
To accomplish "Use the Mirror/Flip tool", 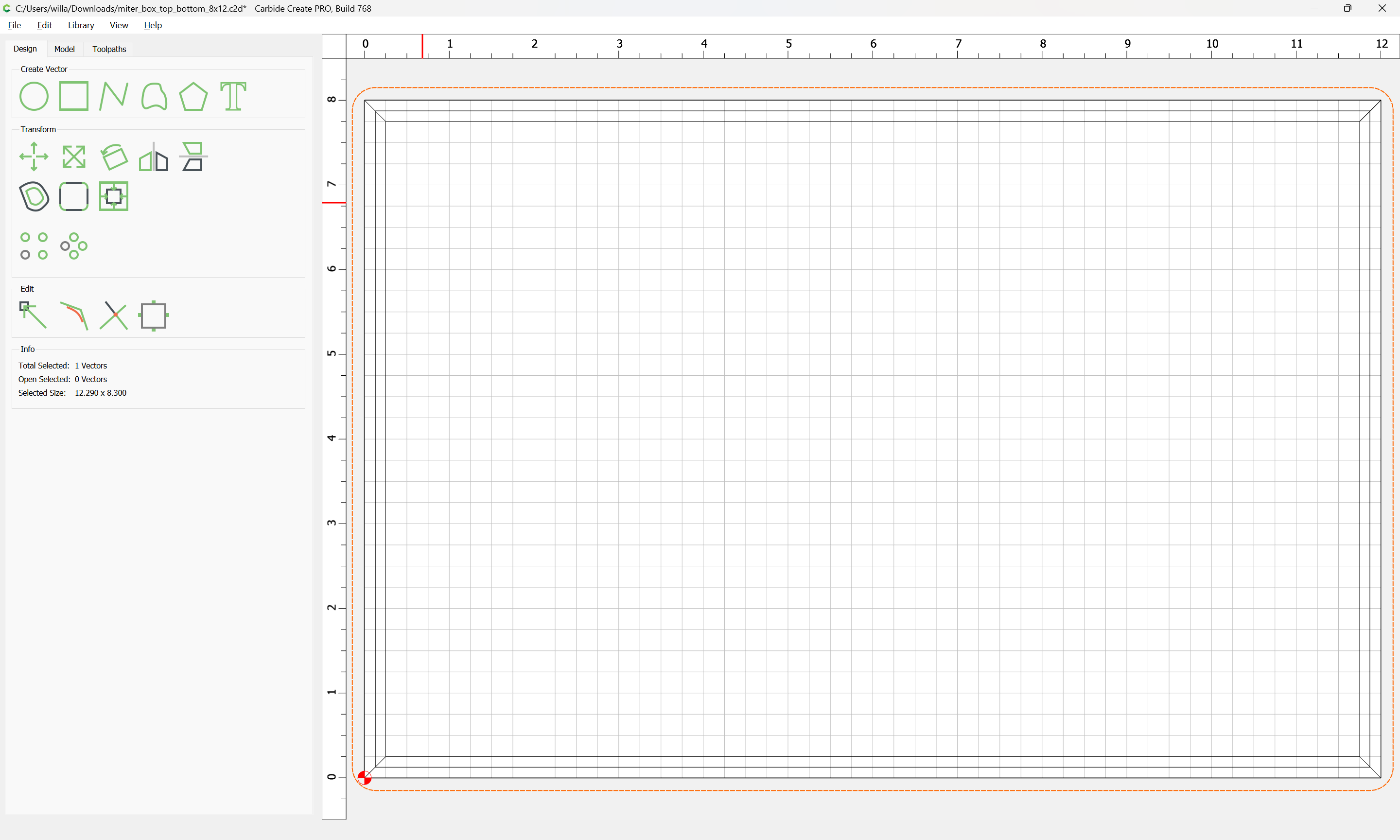I will point(154,157).
